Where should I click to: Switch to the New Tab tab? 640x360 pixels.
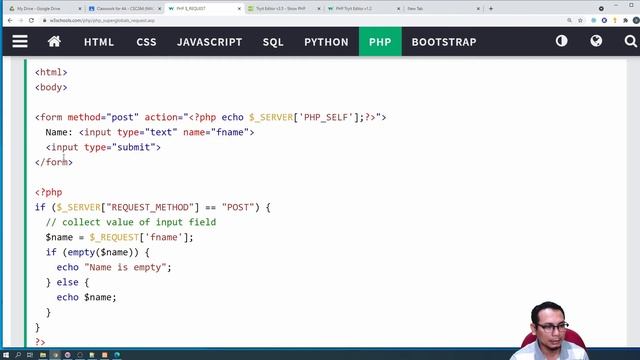pos(443,8)
